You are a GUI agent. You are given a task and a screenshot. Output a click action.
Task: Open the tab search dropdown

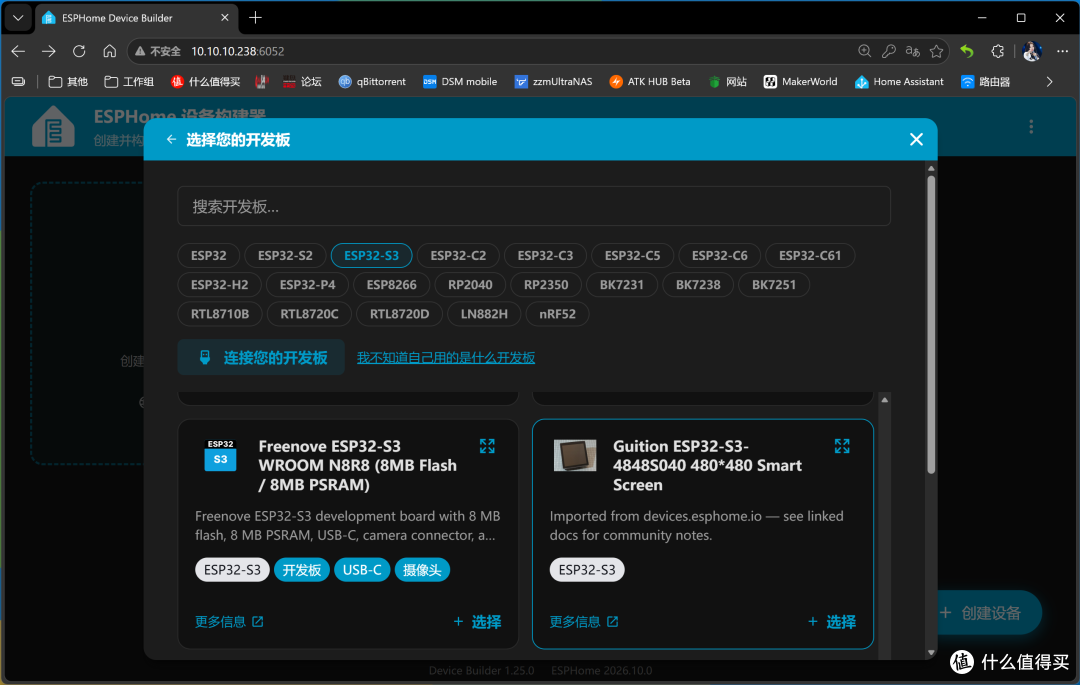click(18, 18)
